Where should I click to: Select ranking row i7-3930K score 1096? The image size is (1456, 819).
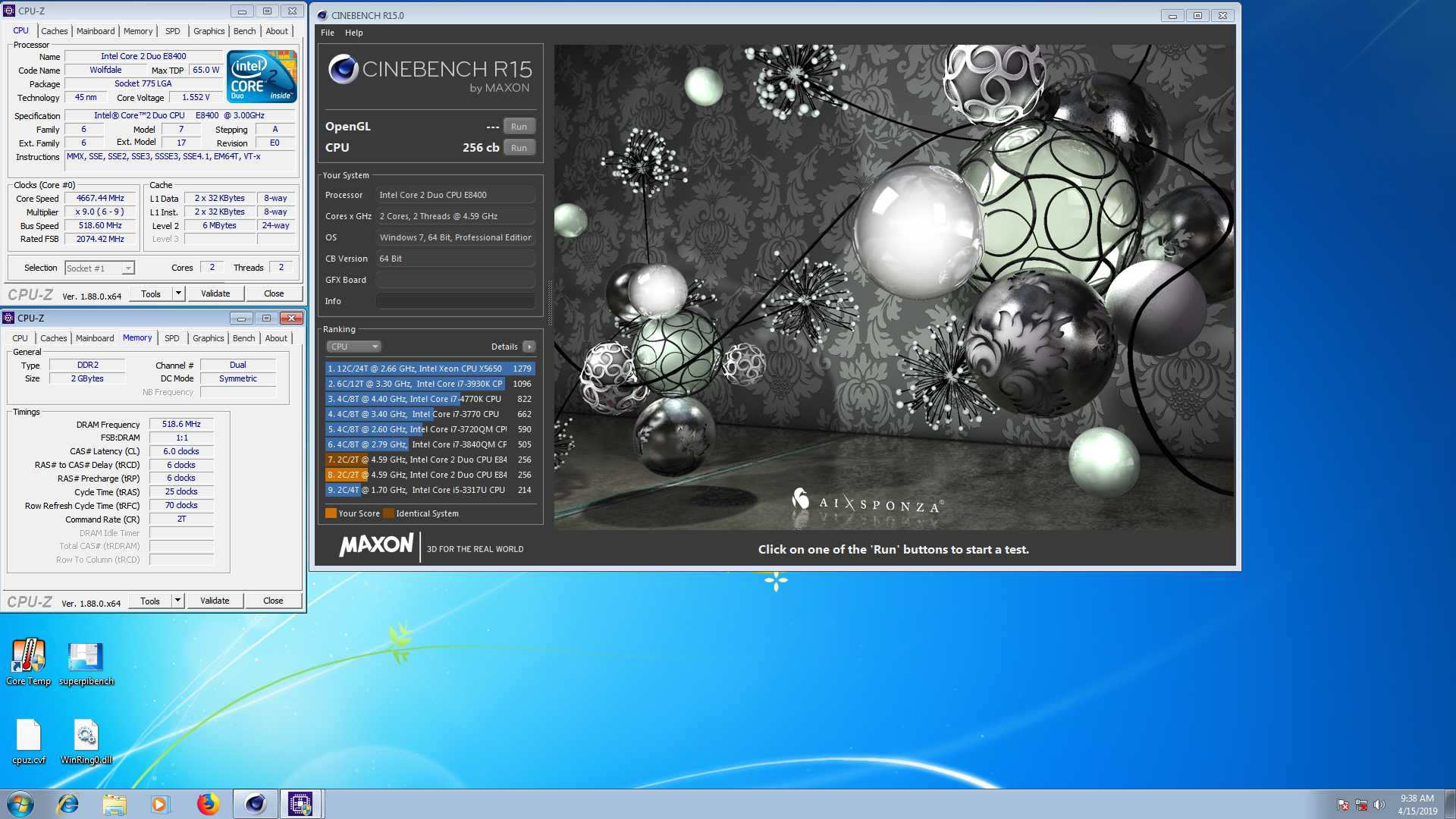430,384
